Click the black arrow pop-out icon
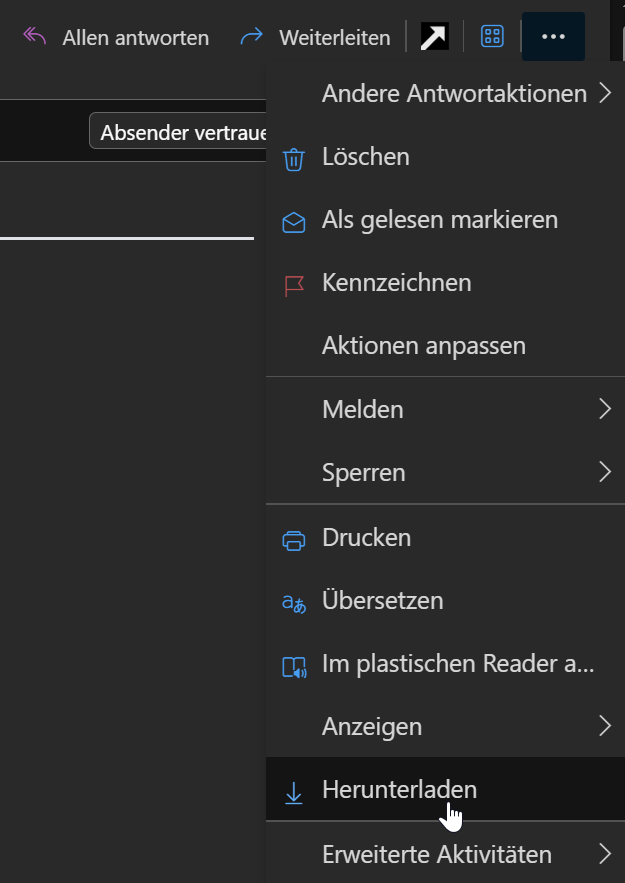Viewport: 625px width, 883px height. pyautogui.click(x=434, y=37)
